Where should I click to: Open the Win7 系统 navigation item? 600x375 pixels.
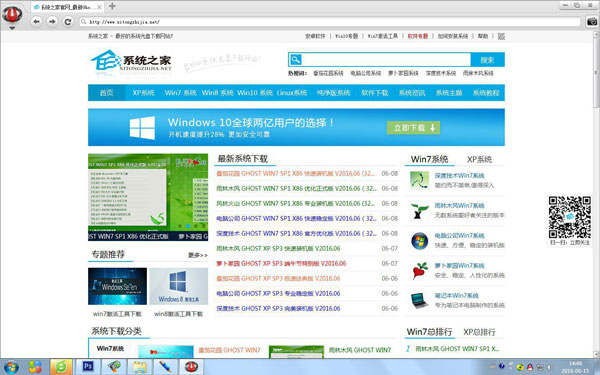point(180,93)
